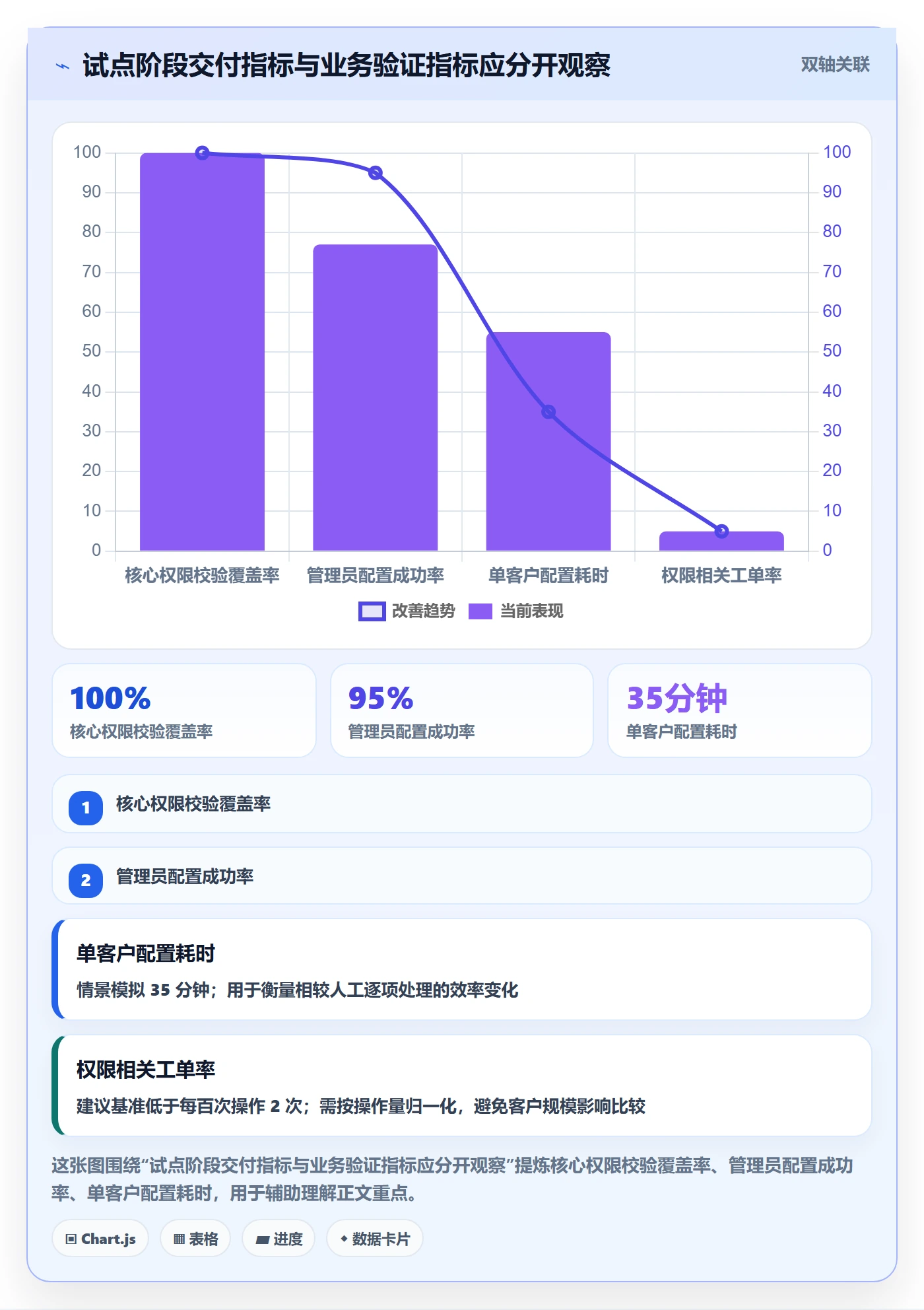Open list row 核心权限校验覆盖率
Screen dimensions: 924x1310
pos(462,804)
